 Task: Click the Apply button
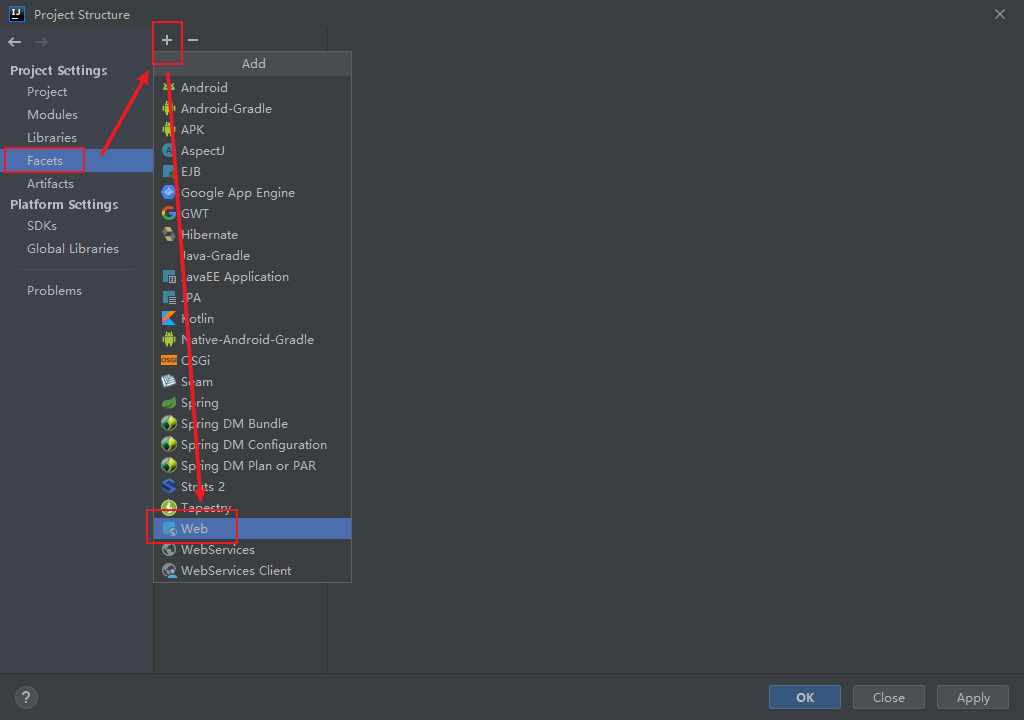coord(973,697)
